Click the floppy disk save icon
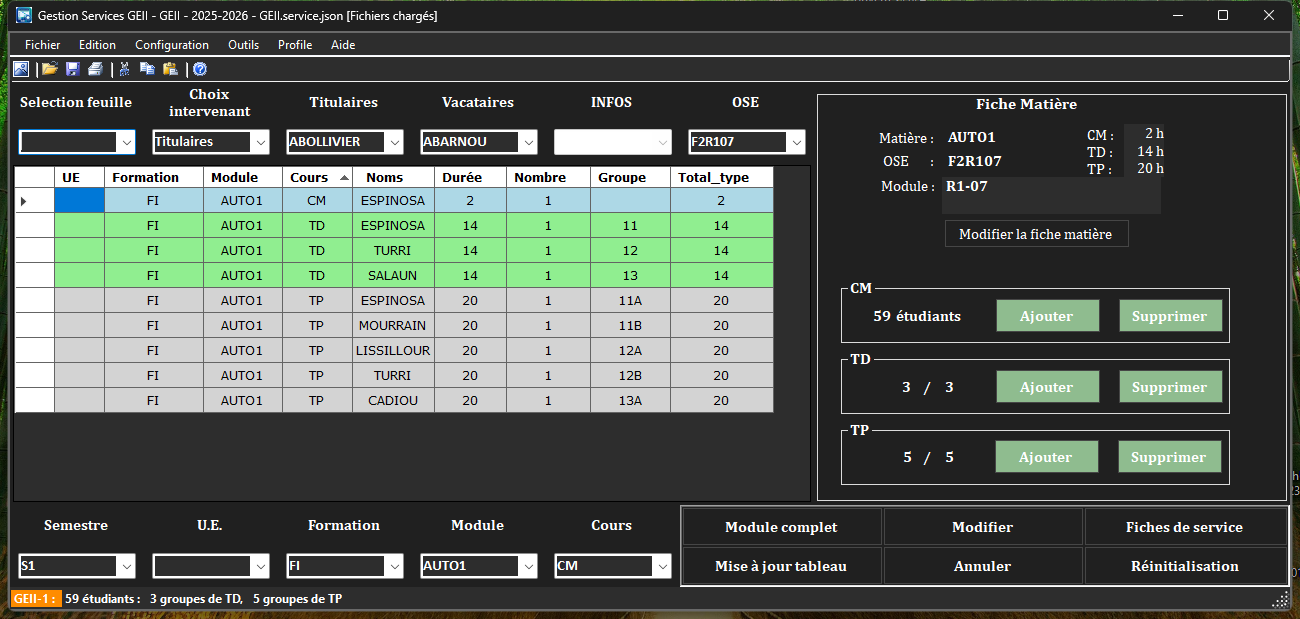 pyautogui.click(x=72, y=69)
